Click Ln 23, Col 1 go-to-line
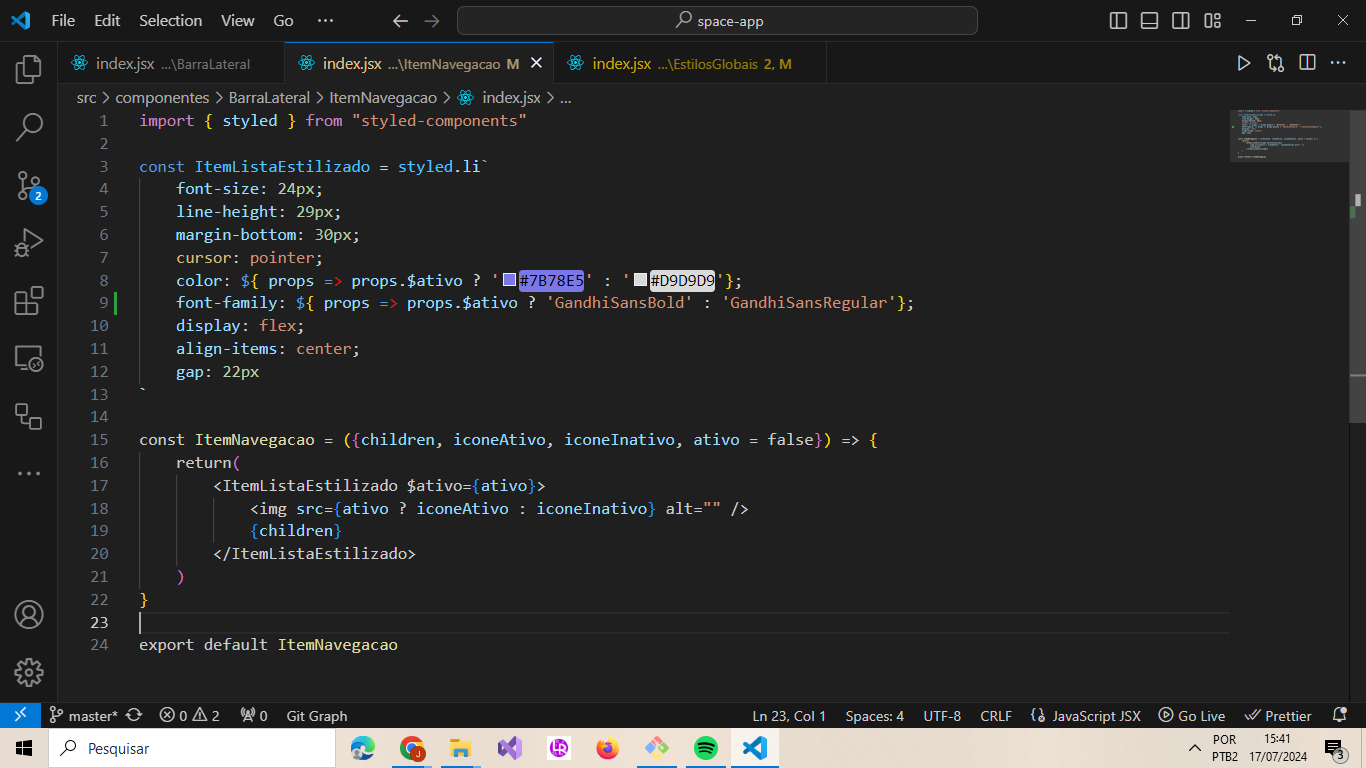 point(789,716)
